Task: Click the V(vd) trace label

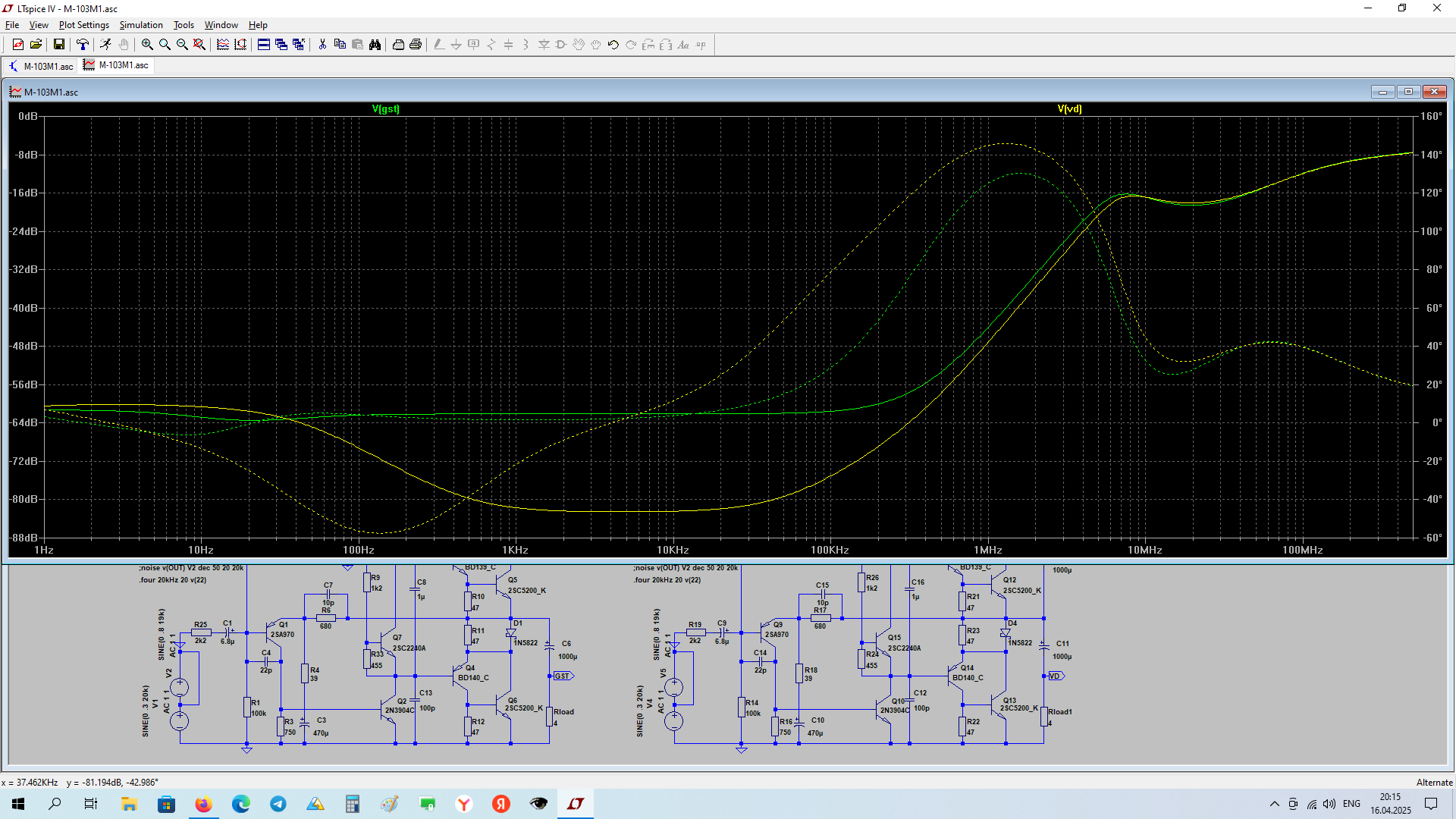Action: click(x=1069, y=109)
